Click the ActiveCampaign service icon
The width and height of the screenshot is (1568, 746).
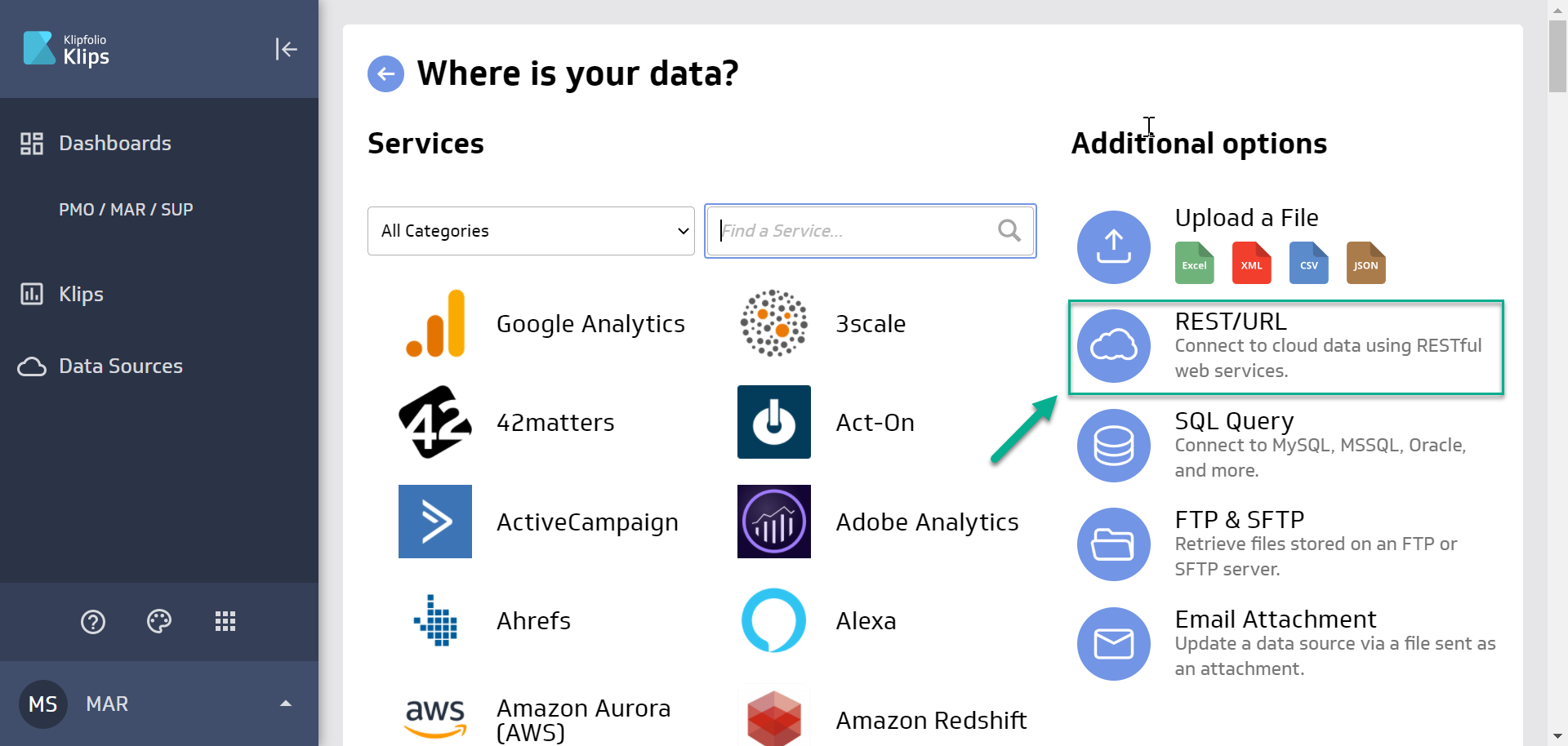(x=435, y=522)
